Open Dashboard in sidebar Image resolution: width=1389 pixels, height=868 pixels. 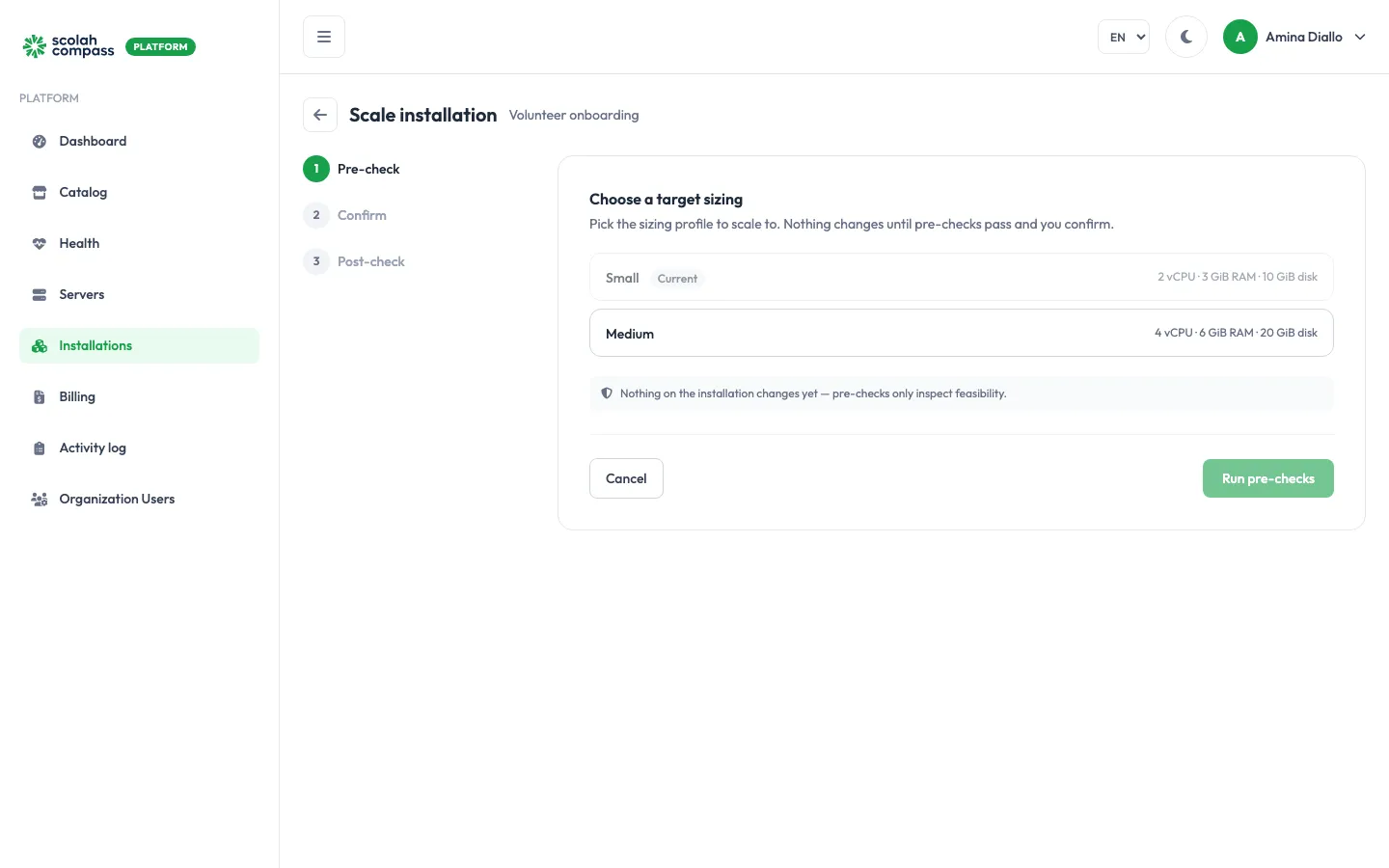[x=139, y=142]
